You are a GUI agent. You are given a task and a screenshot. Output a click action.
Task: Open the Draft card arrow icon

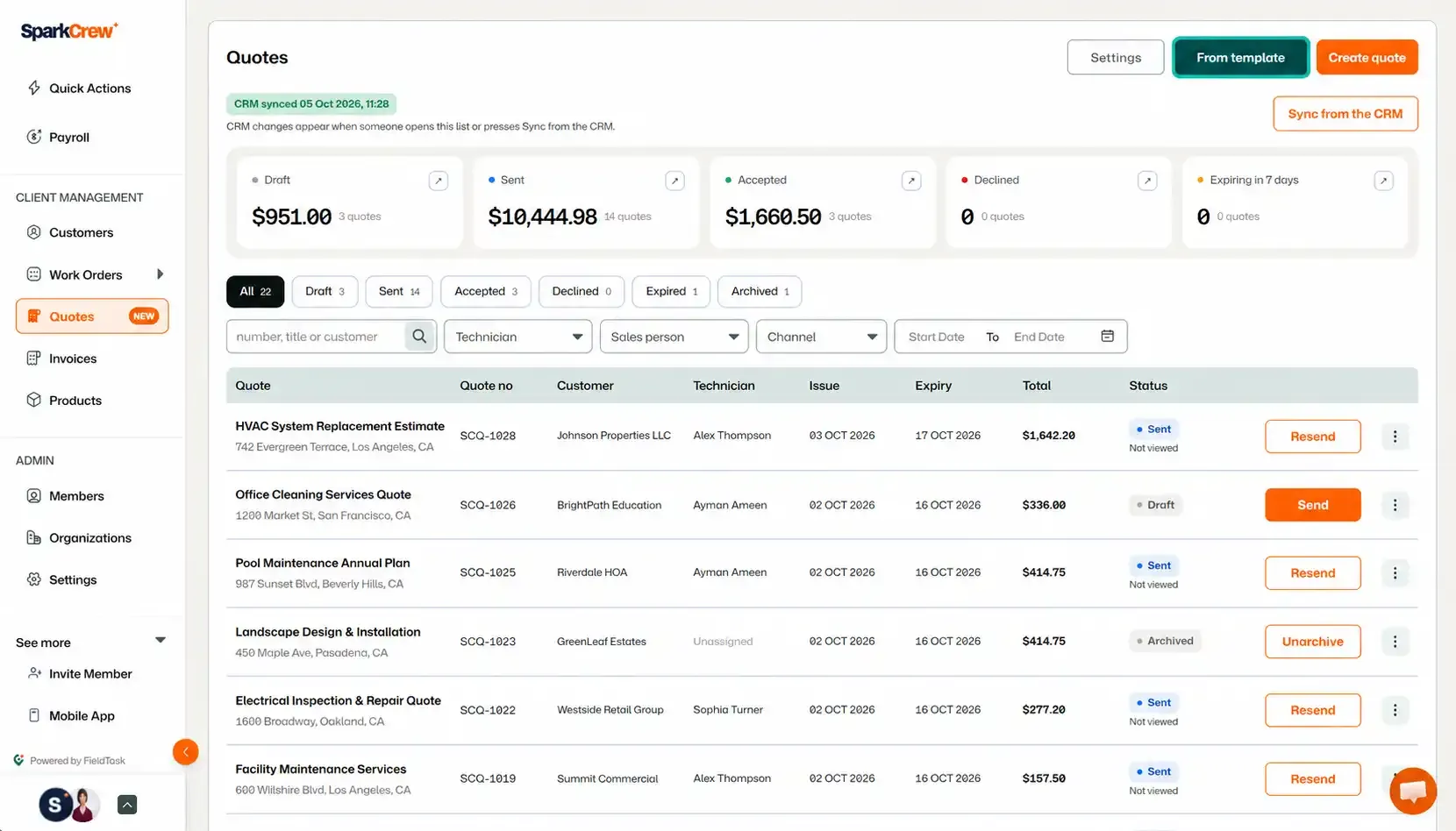click(439, 181)
